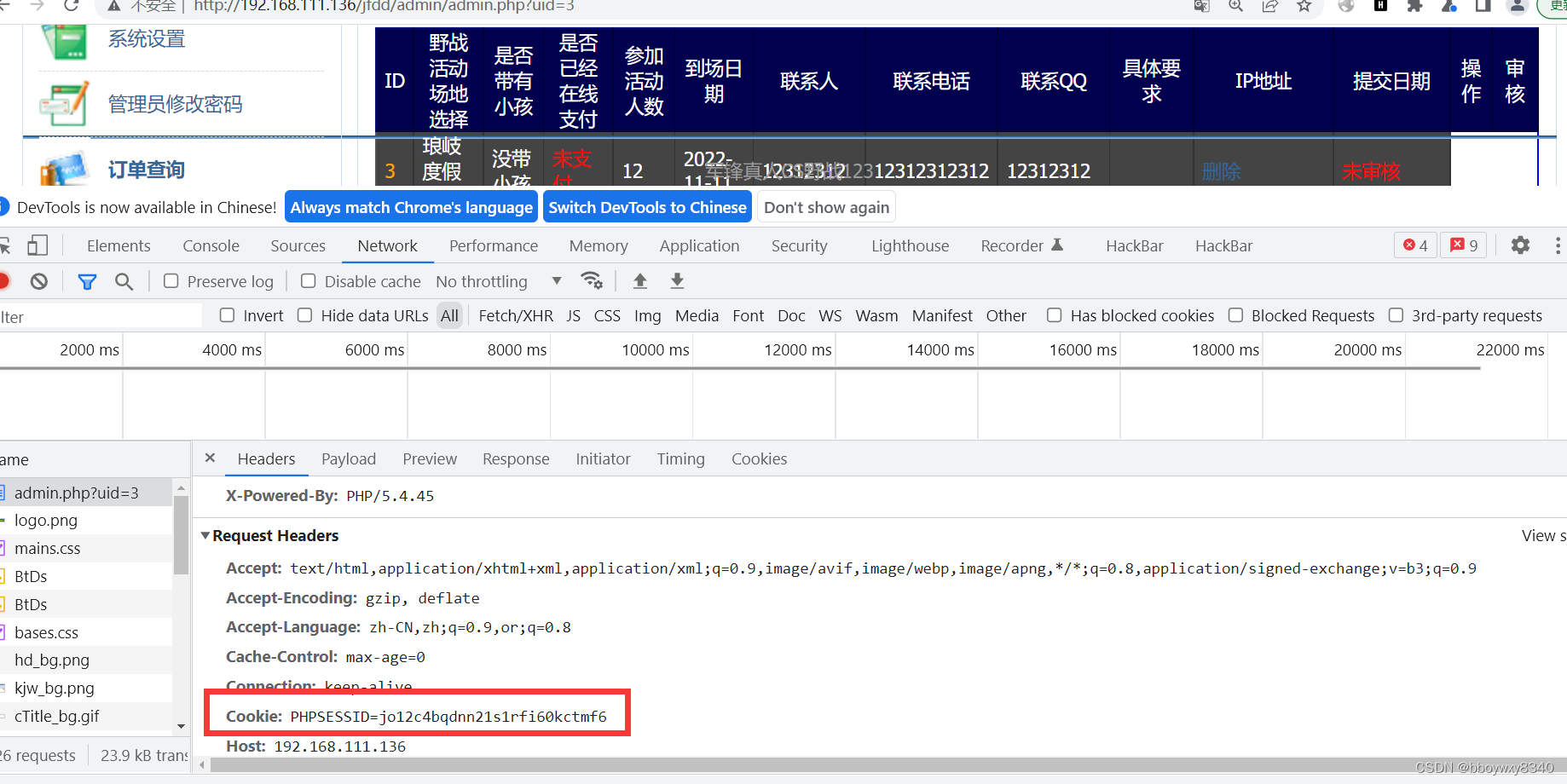This screenshot has width=1567, height=784.
Task: Open 订单查询 sidebar link
Action: [146, 170]
